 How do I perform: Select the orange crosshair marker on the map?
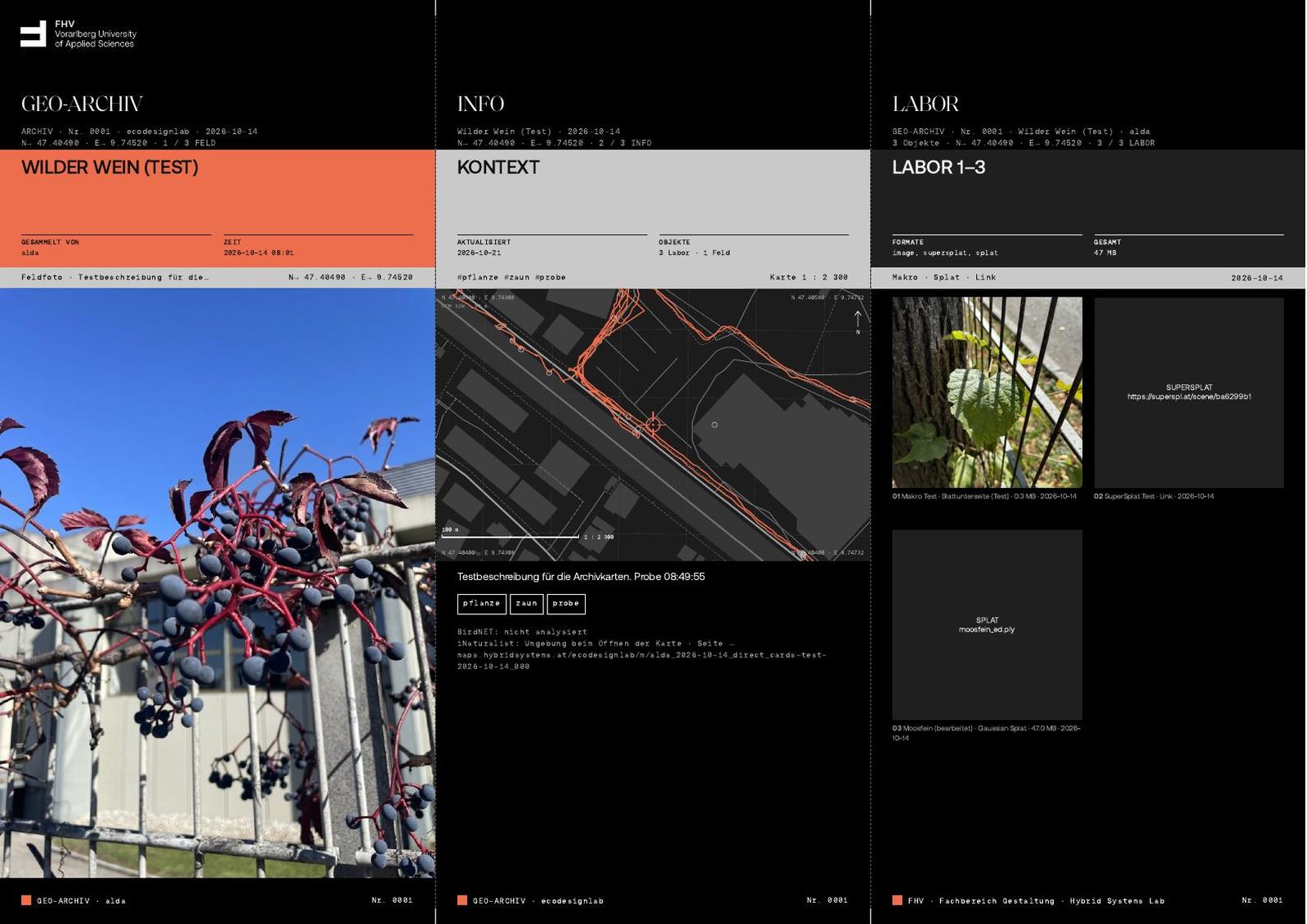coord(653,423)
